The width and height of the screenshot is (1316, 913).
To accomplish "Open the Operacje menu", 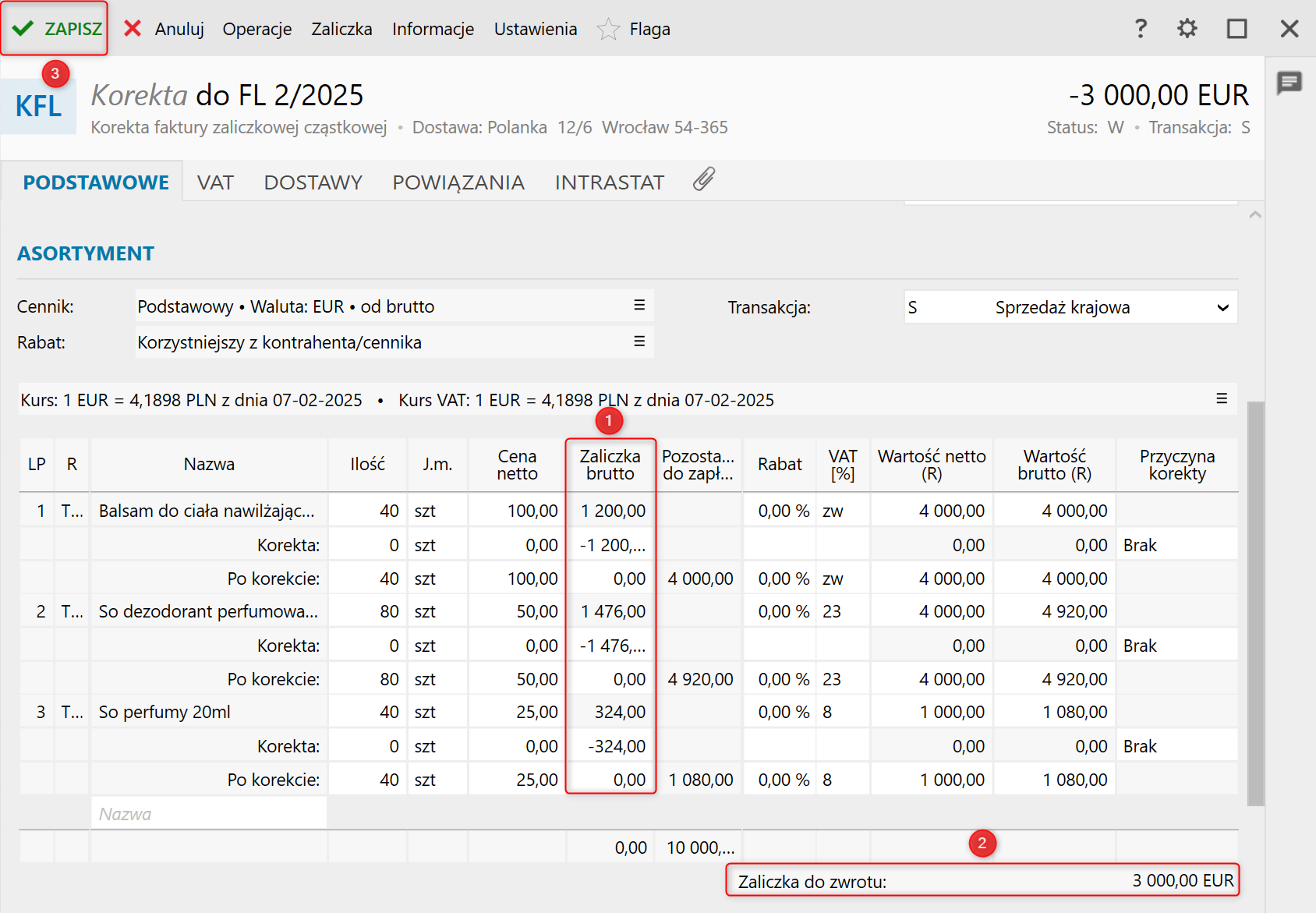I will click(x=257, y=29).
